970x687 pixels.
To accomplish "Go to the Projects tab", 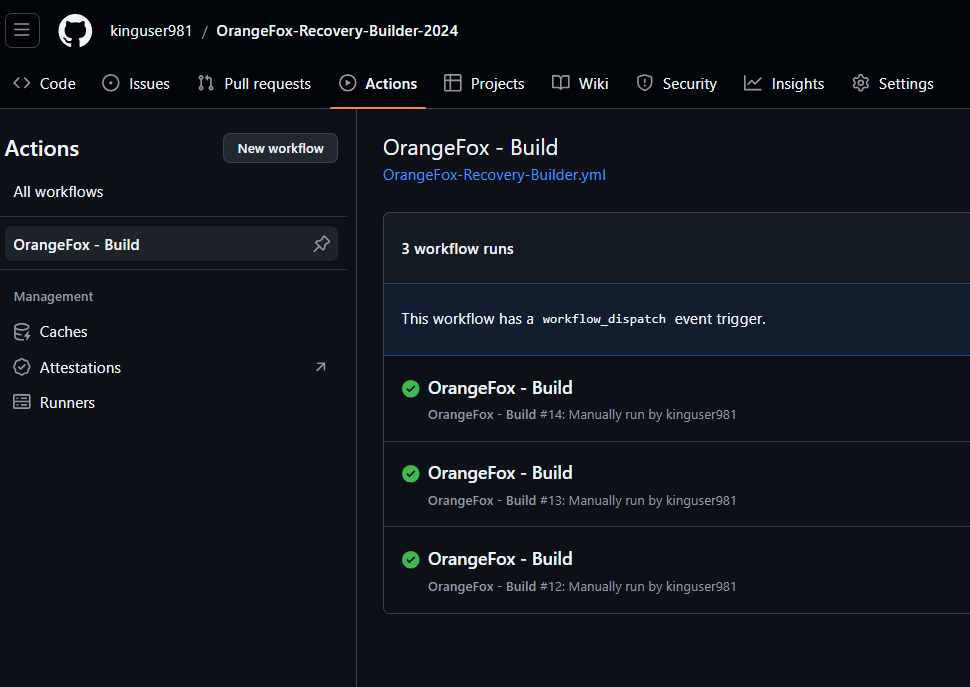I will pos(484,83).
